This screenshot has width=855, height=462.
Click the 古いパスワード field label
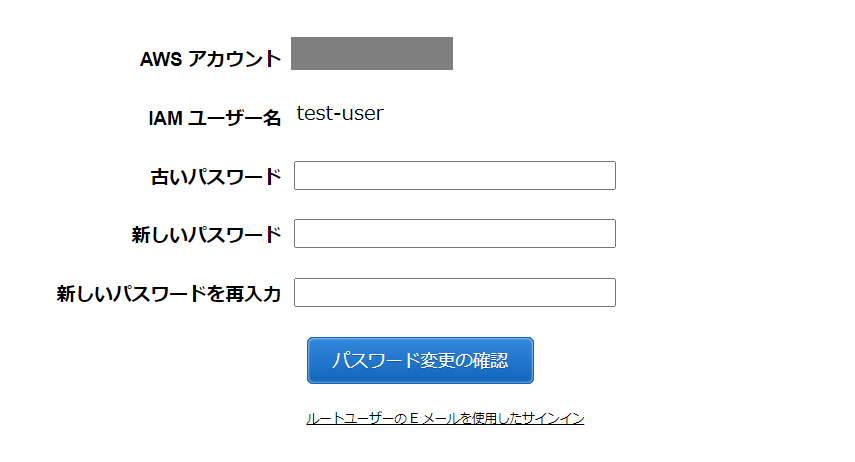(x=215, y=177)
